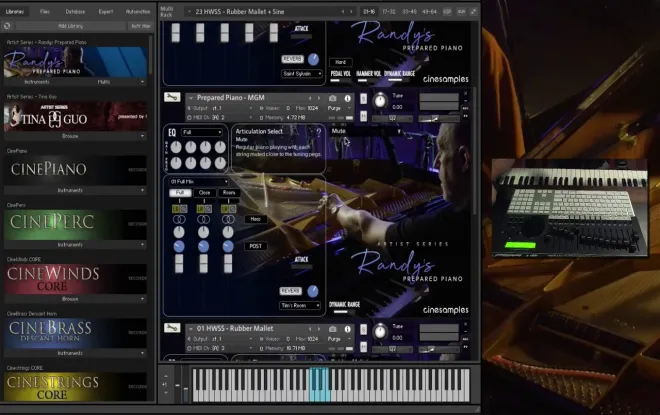Click stereo width rings icon under Room mic
The width and height of the screenshot is (660, 415).
tap(228, 219)
